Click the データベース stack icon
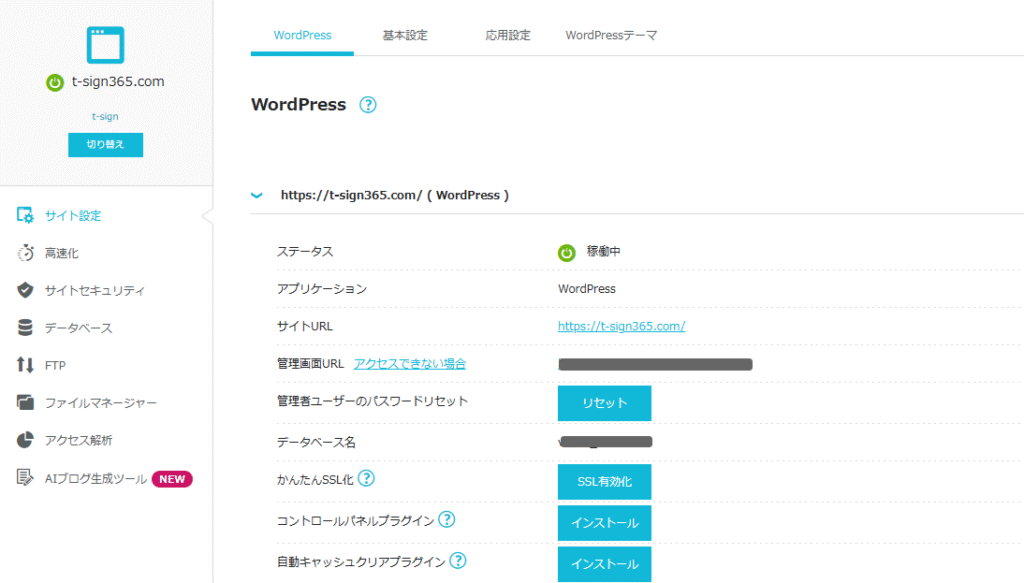Screen dimensions: 1024x583 (x=25, y=328)
